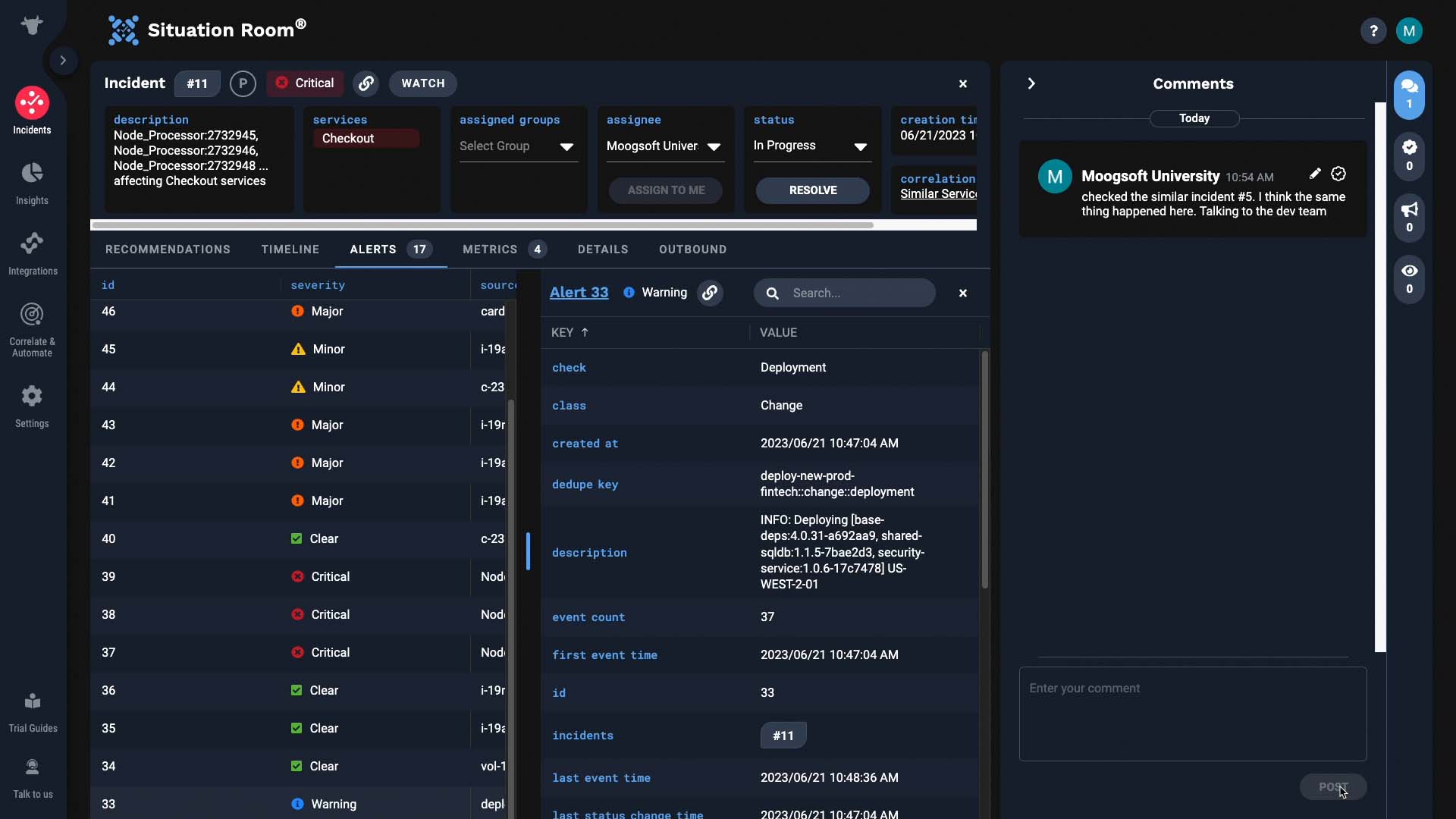The width and height of the screenshot is (1456, 819).
Task: Open the assignee dropdown
Action: 665,146
